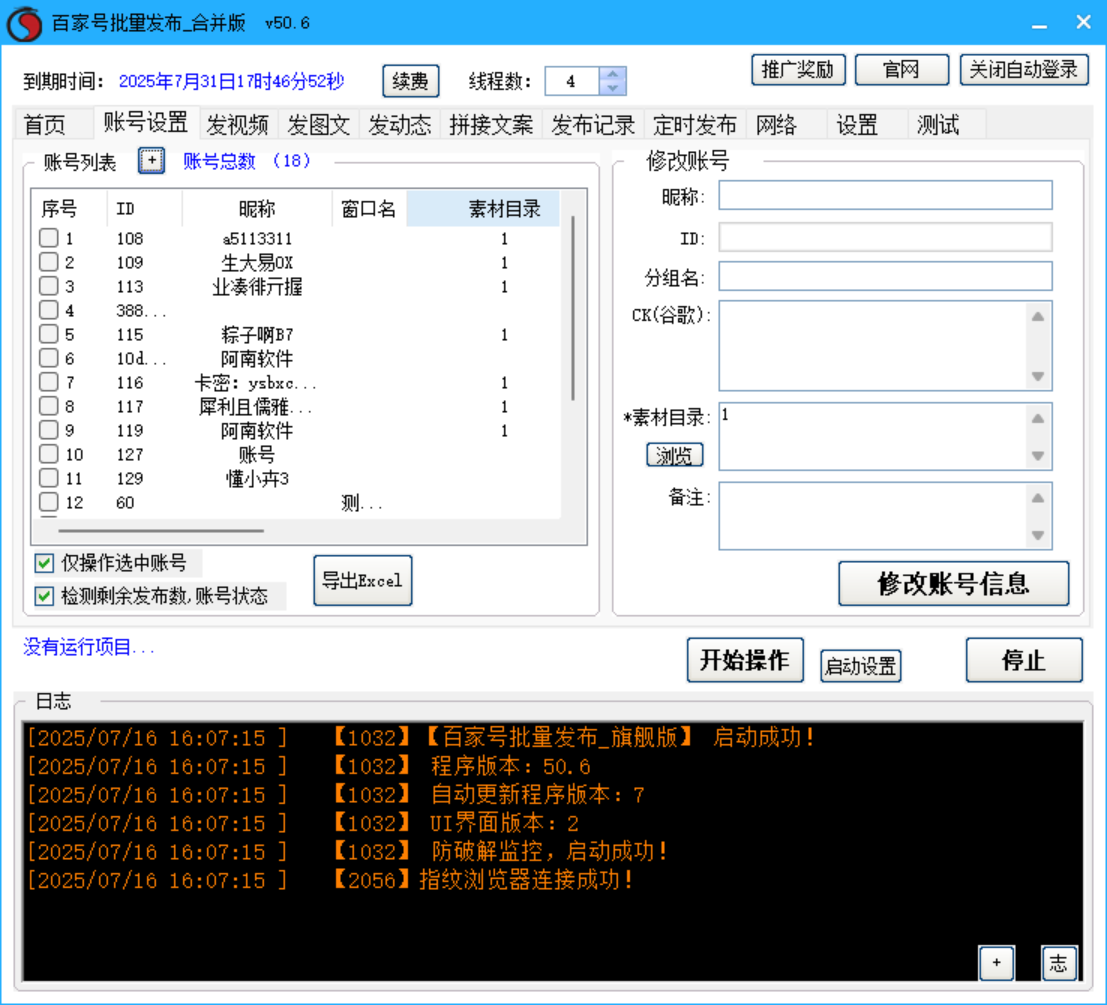Click the 开始操作 button

coord(745,660)
